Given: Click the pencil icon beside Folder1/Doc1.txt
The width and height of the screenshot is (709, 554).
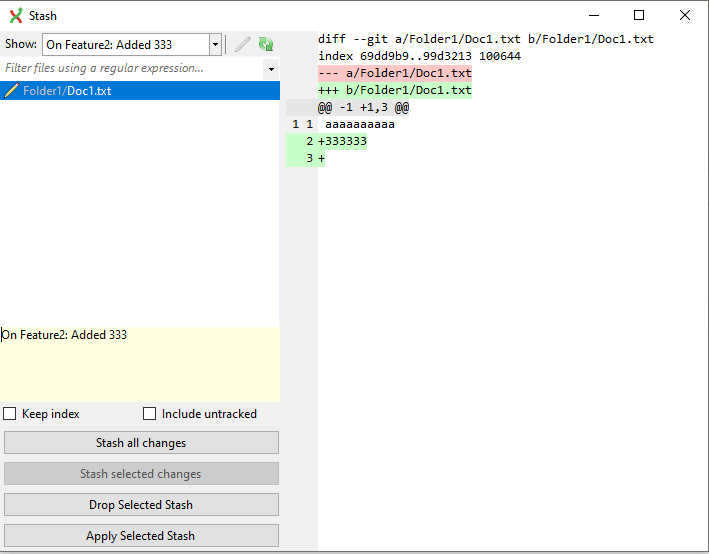Looking at the screenshot, I should coord(11,90).
